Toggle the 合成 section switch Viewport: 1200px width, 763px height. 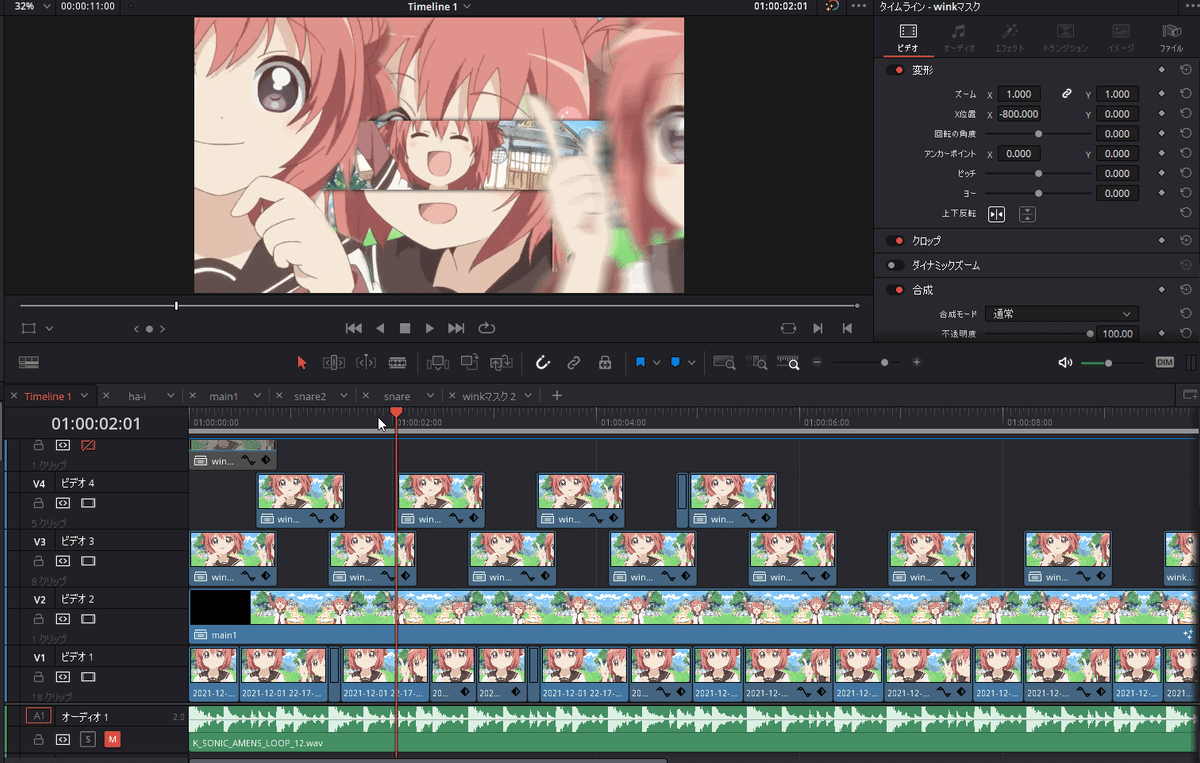894,289
